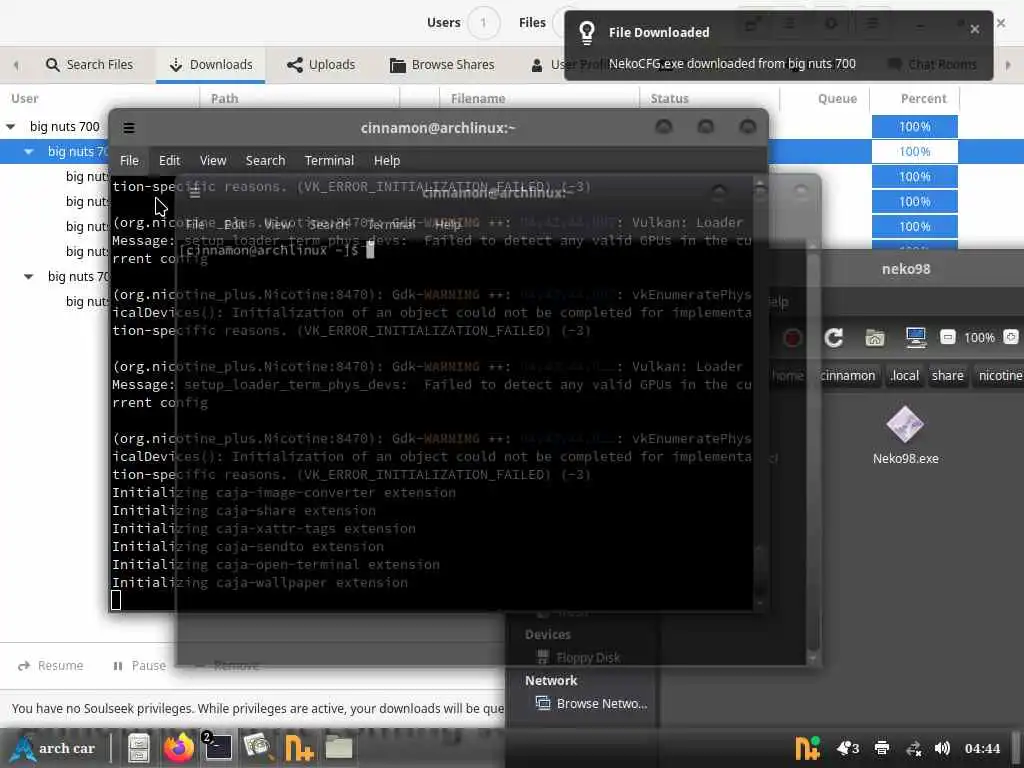Reload the neko98 folder in Caja
Screen dimensions: 1024x768
(833, 338)
